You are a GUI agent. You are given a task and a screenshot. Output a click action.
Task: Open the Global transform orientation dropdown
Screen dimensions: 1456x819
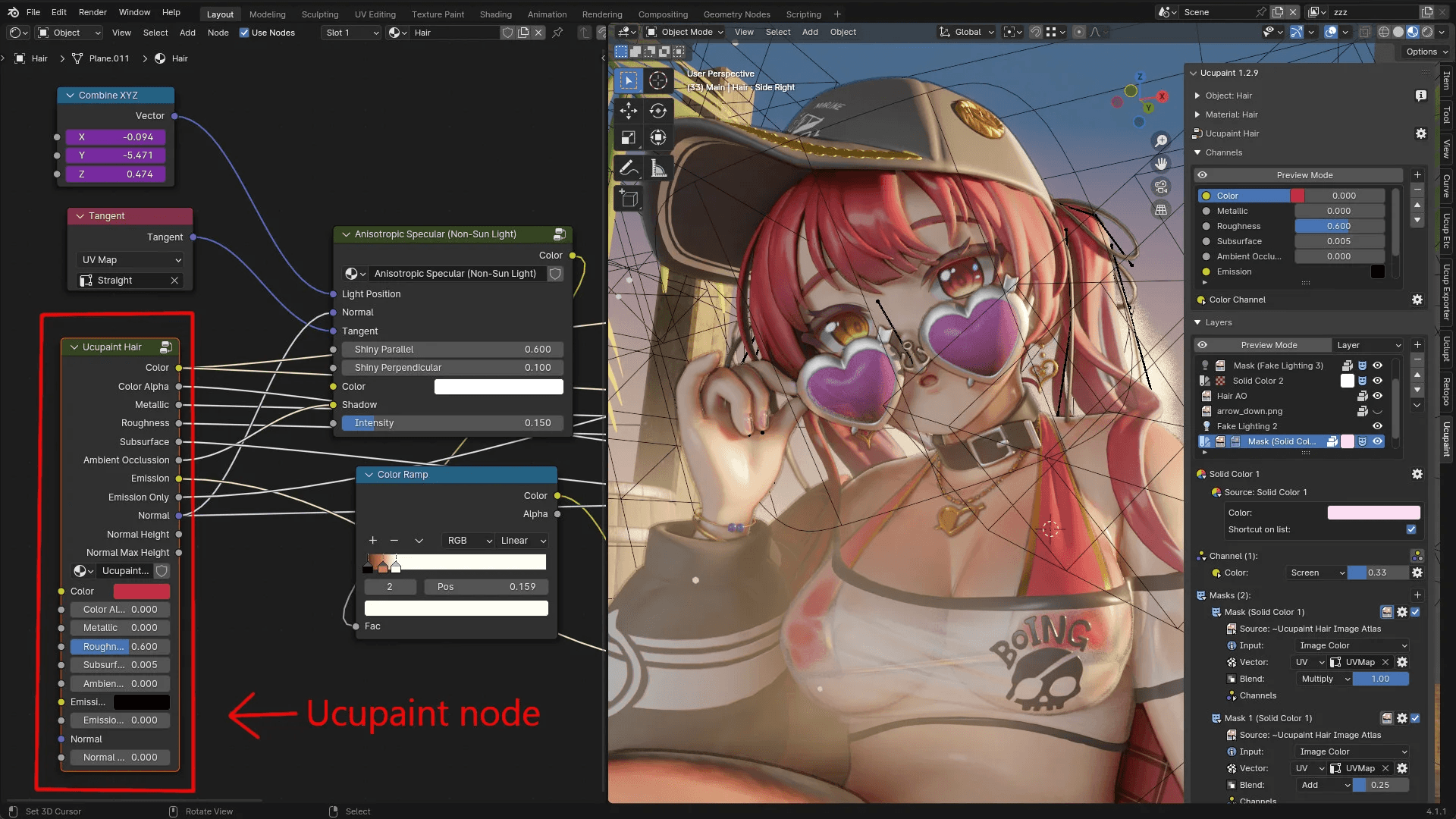tap(966, 32)
